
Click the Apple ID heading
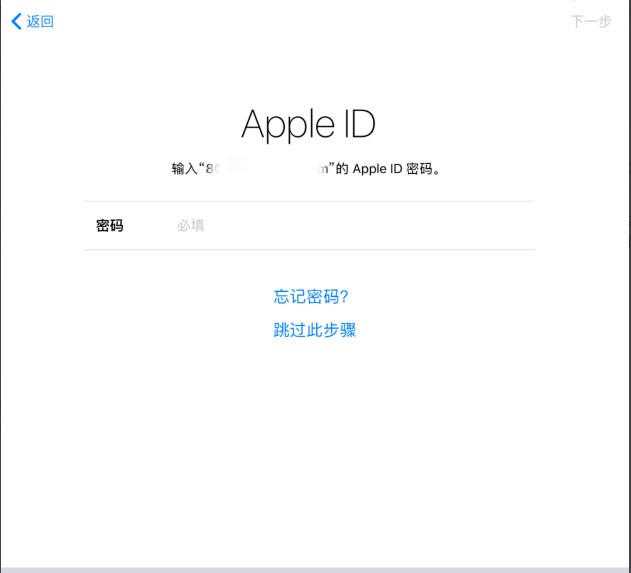[x=308, y=125]
